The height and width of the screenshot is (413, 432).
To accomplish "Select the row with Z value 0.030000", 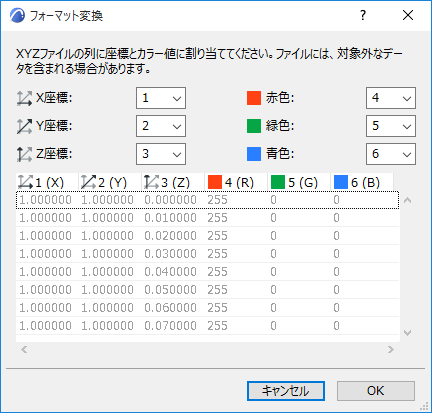I will (x=207, y=254).
